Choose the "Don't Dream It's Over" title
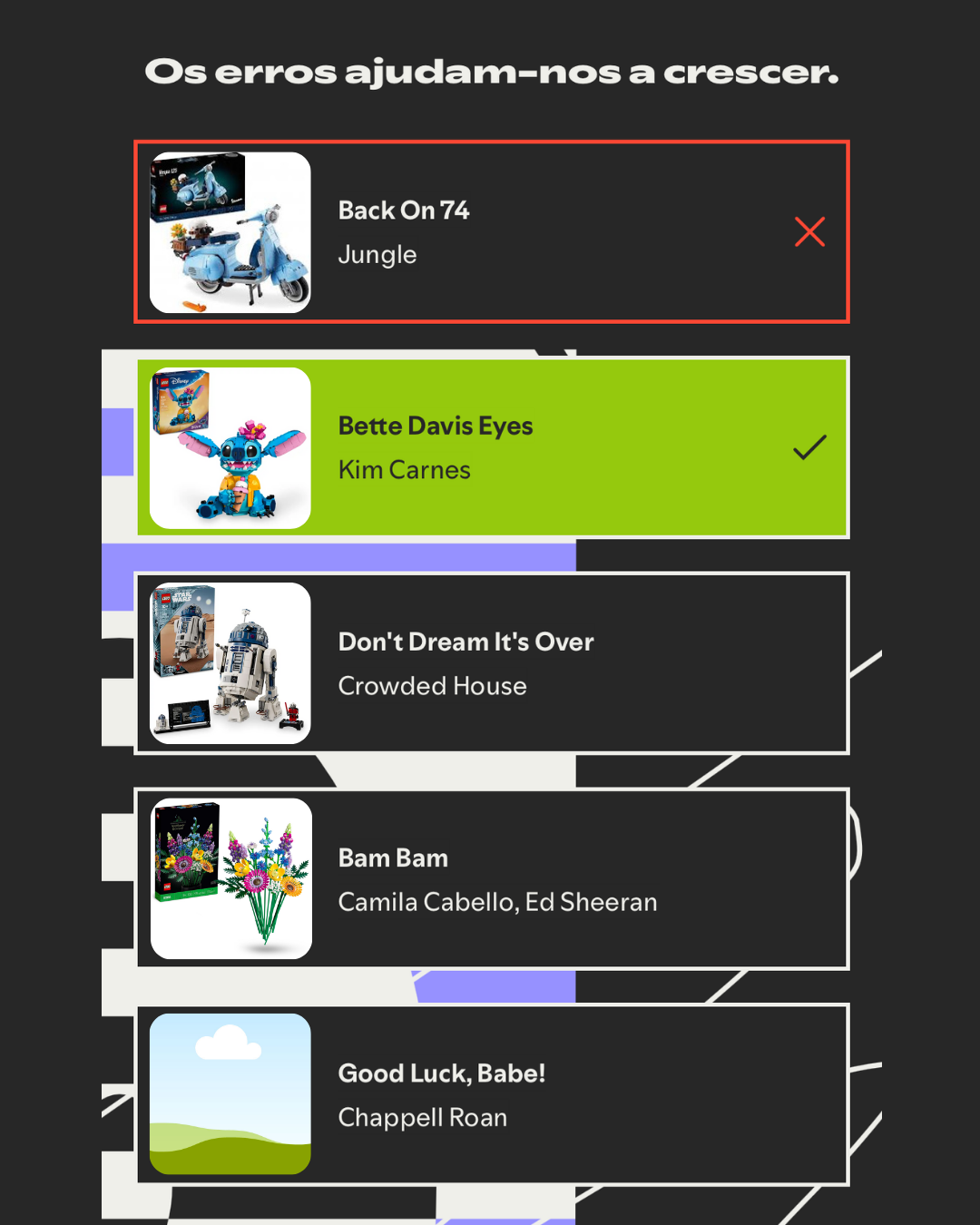The width and height of the screenshot is (980, 1225). pos(465,642)
